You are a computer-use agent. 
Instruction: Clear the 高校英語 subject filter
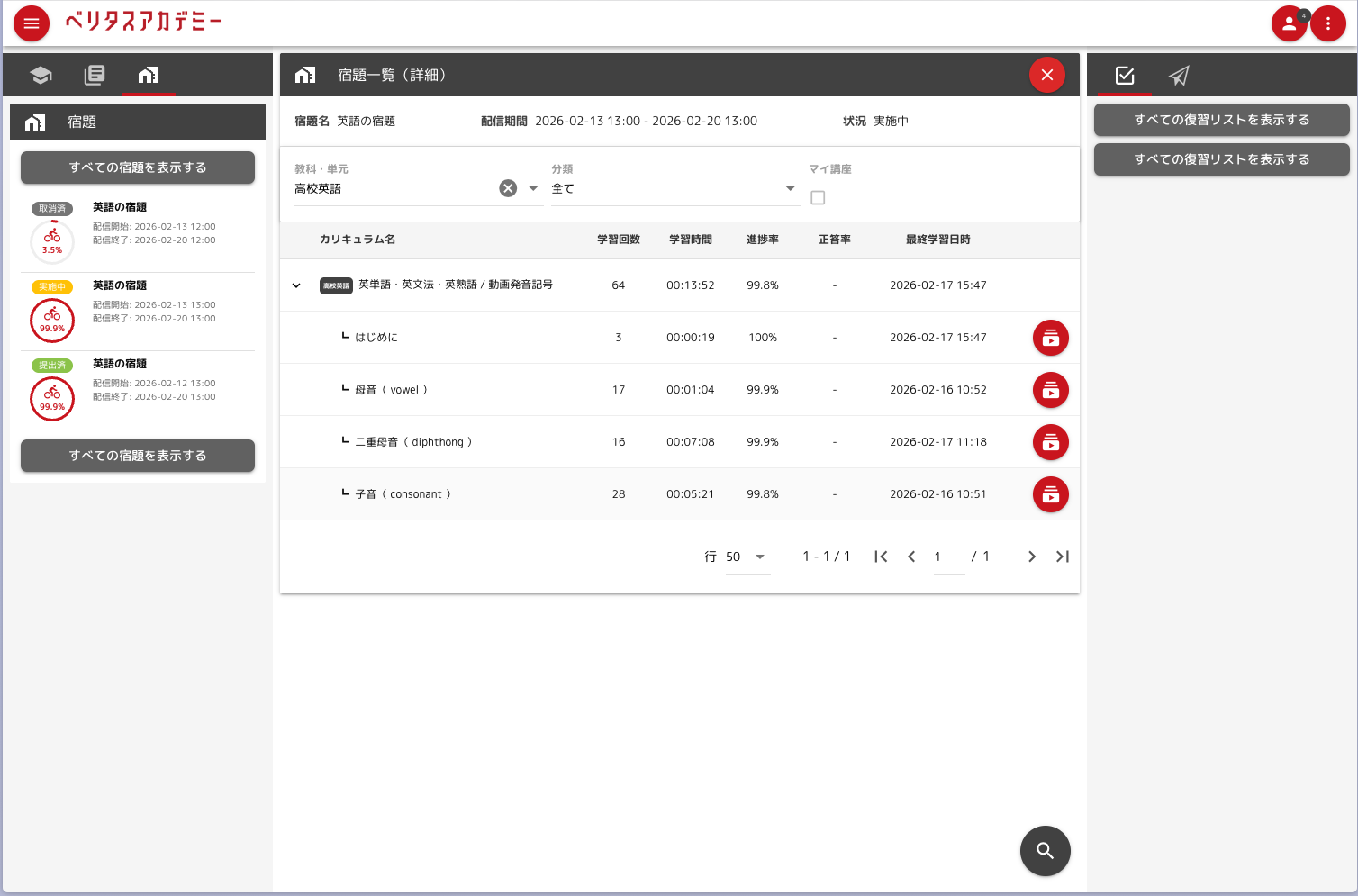point(508,188)
